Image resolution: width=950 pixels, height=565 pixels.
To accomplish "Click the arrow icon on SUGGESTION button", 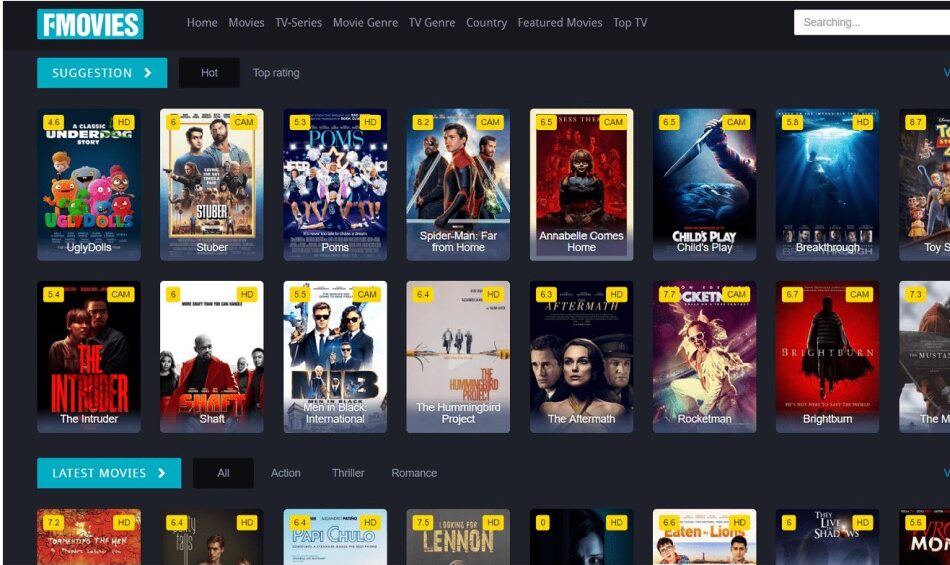I will [148, 73].
